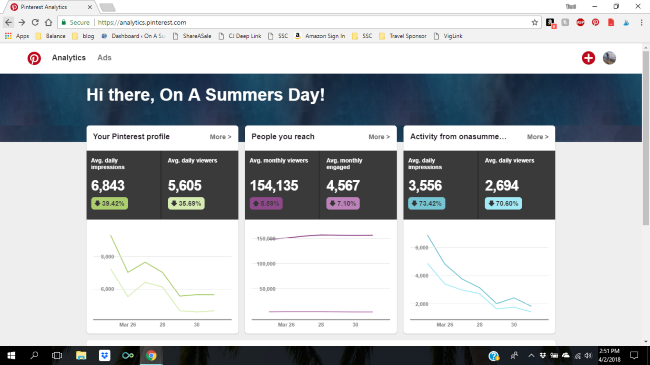Open the Ads menu

point(104,58)
